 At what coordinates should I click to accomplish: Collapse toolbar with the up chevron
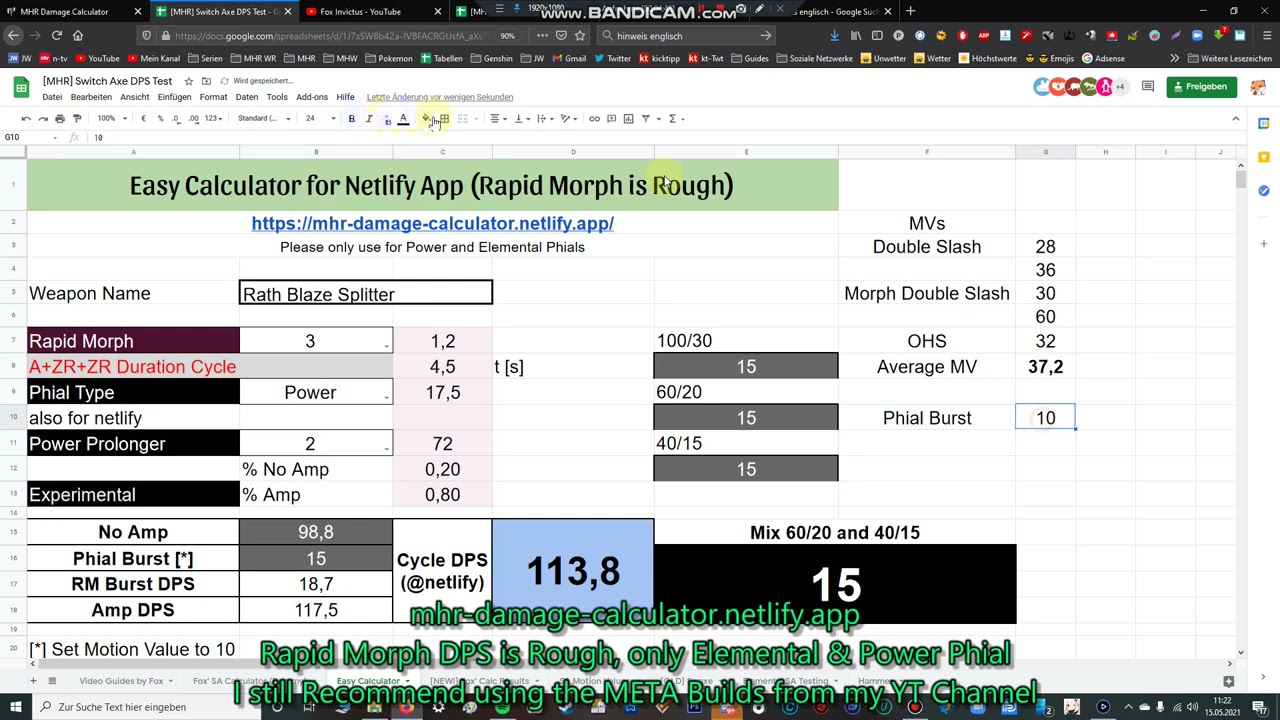[1235, 119]
